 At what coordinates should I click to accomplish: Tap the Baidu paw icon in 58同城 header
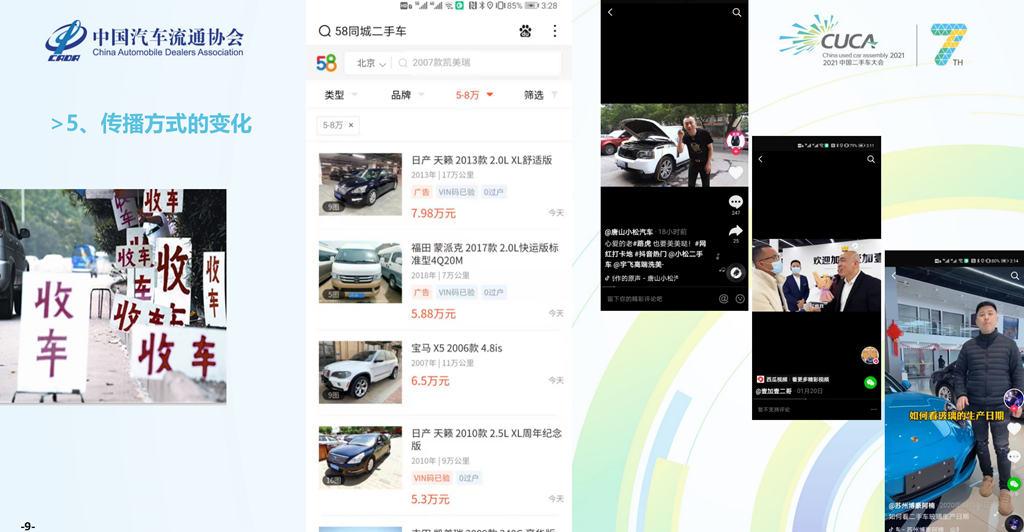click(525, 31)
